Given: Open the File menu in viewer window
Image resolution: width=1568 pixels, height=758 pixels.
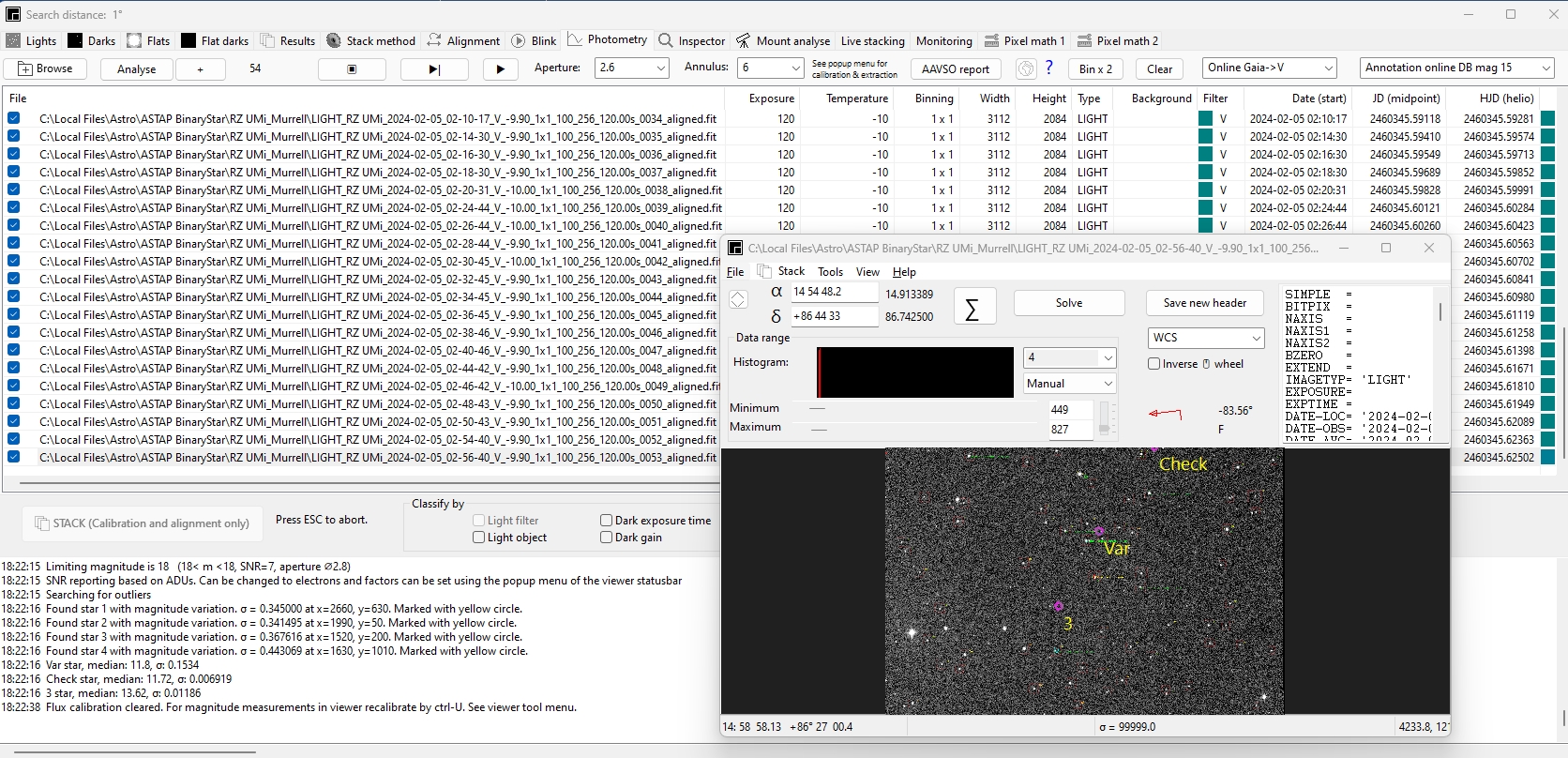Looking at the screenshot, I should tap(735, 272).
